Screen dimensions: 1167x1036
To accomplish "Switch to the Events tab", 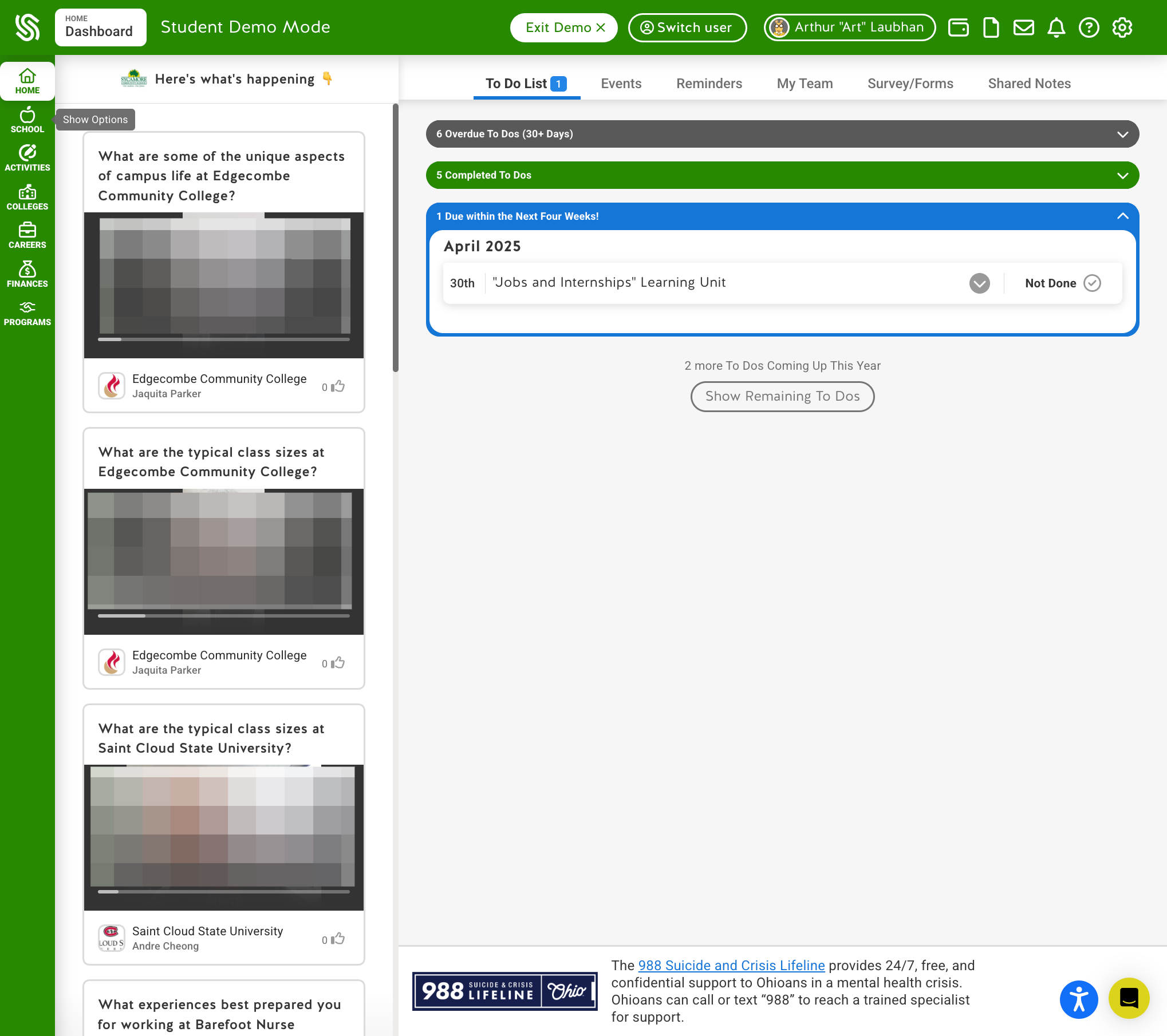I will (x=621, y=84).
